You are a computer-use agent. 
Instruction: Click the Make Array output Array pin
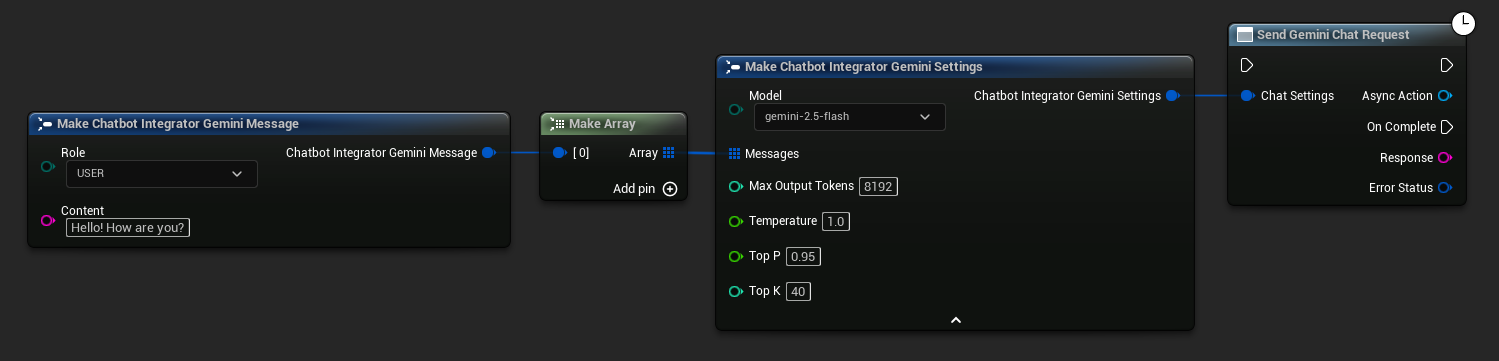668,153
